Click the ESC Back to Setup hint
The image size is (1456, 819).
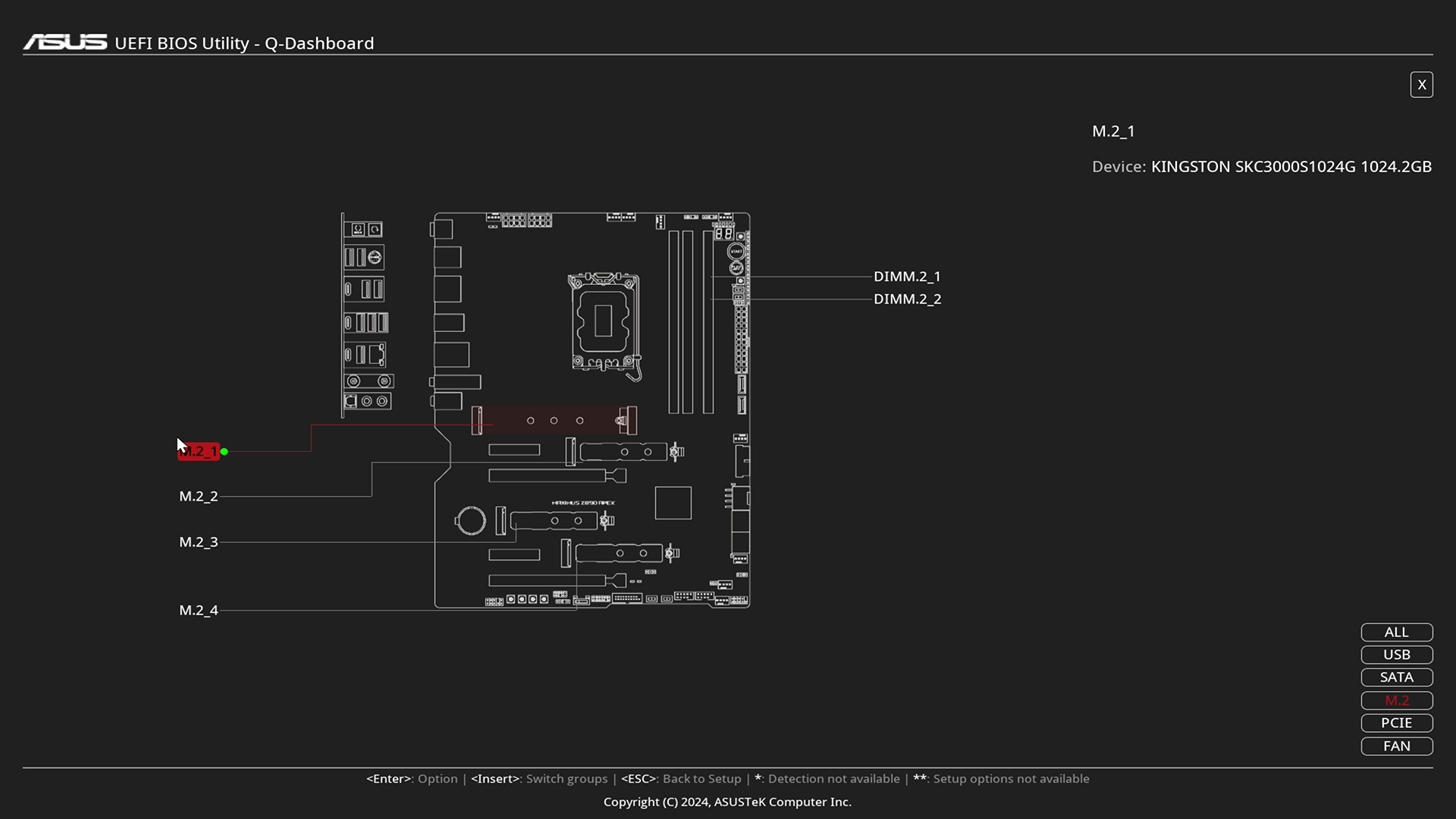(x=681, y=779)
